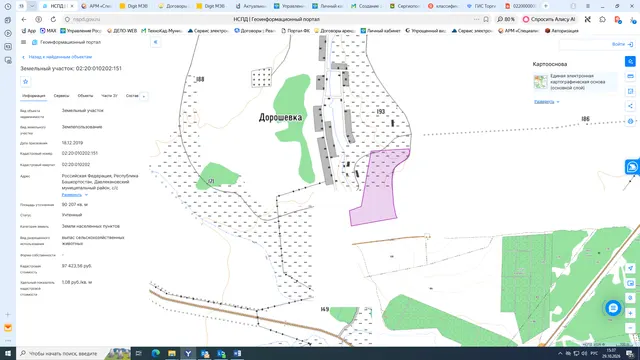
Task: Add land plot to favorites star
Action: pyautogui.click(x=25, y=82)
